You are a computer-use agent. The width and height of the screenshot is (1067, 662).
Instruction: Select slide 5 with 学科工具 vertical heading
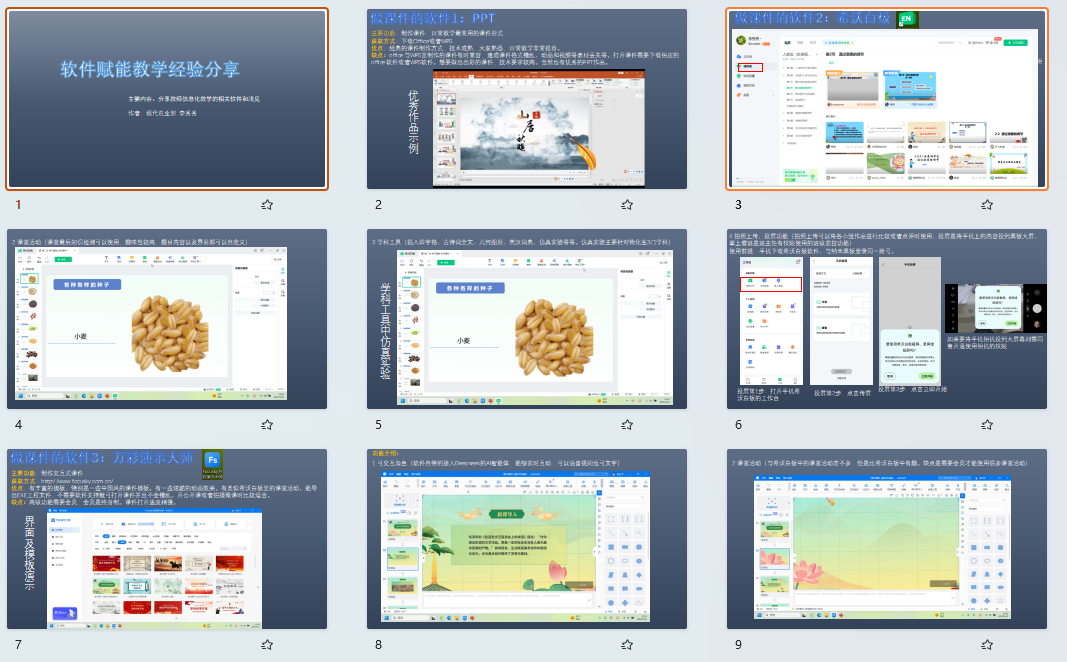[x=527, y=319]
